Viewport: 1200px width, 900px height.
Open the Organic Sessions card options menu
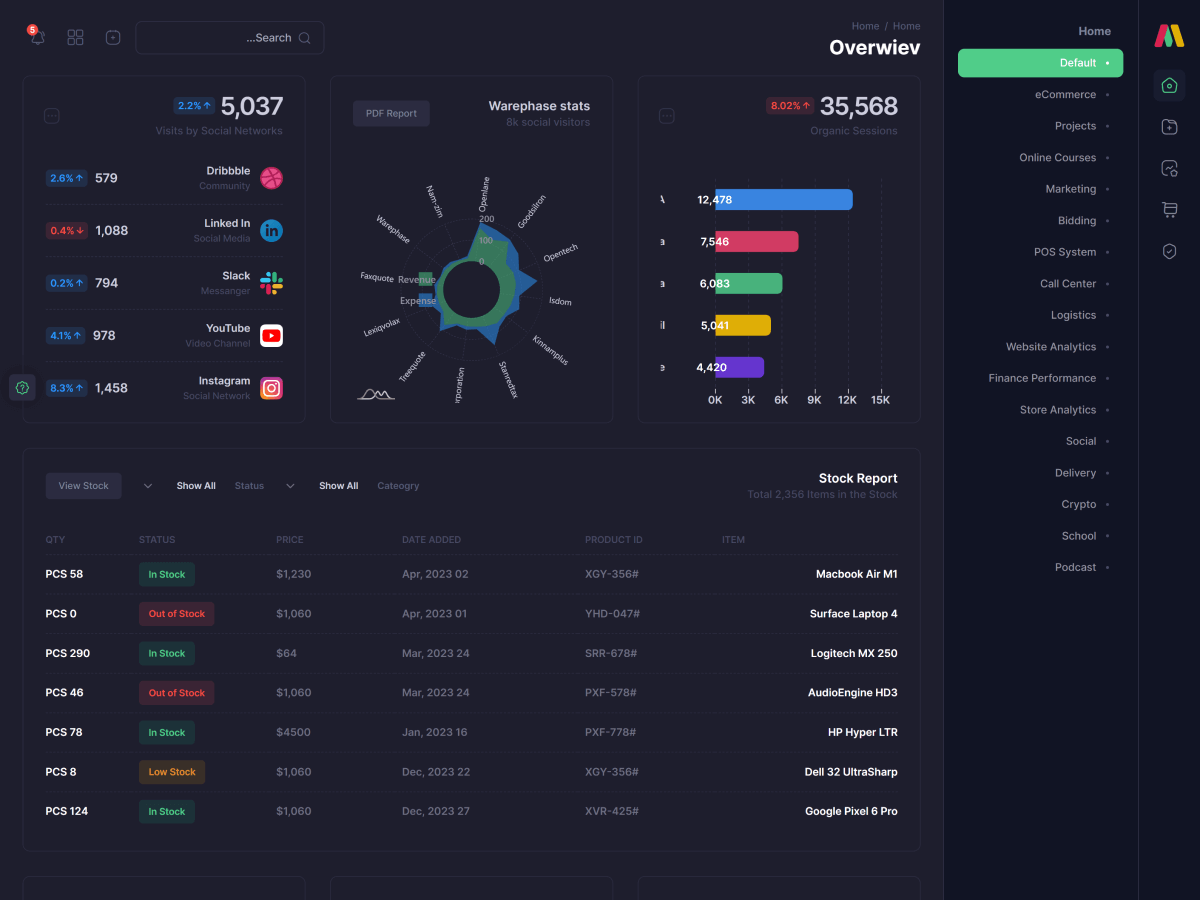(x=666, y=116)
